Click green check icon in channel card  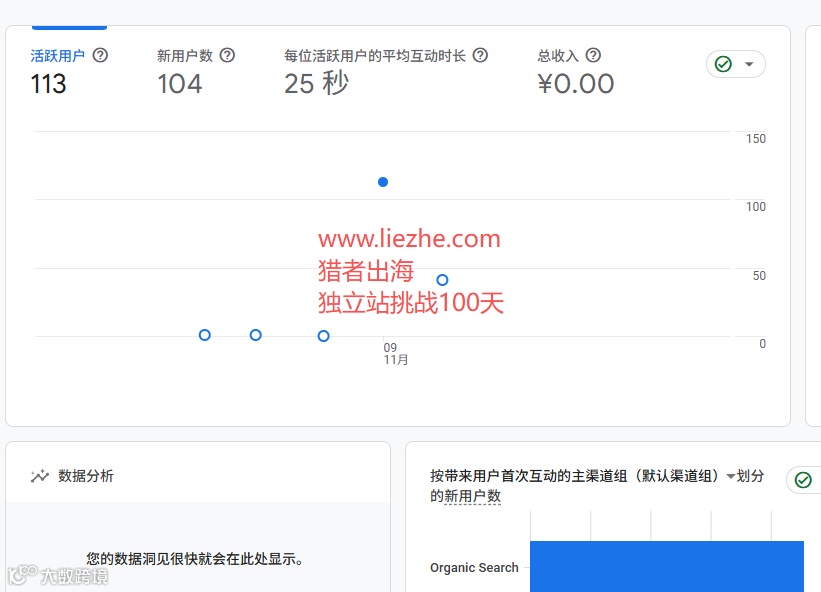tap(803, 480)
